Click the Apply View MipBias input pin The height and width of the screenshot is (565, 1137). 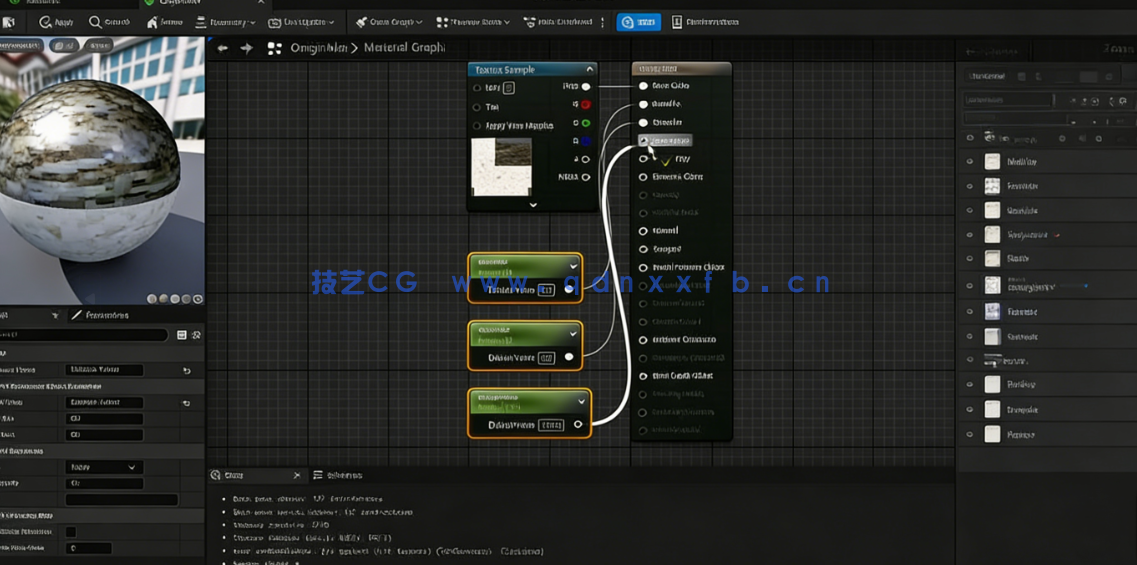pos(476,125)
